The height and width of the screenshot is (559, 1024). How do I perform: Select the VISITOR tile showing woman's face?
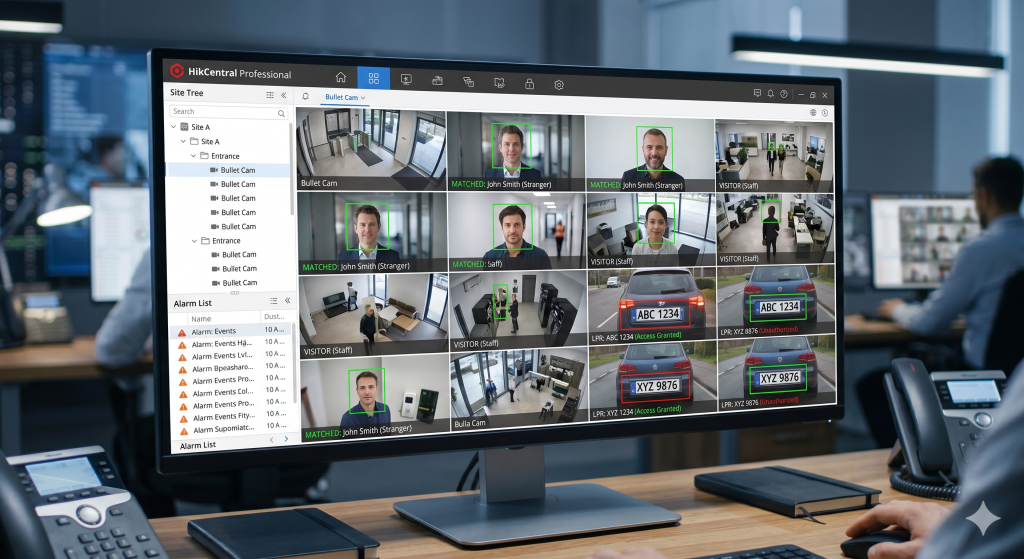tap(652, 230)
